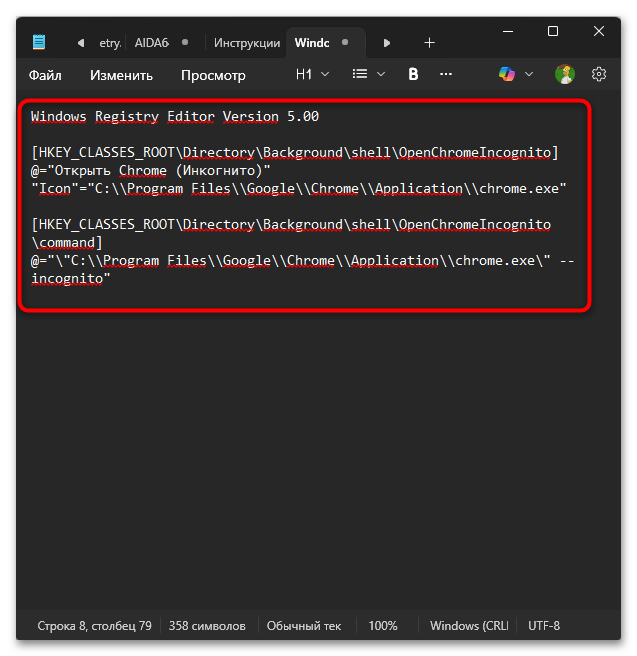Click the Обычный тек format status entry
Screen dimensions: 637x656
pyautogui.click(x=304, y=626)
